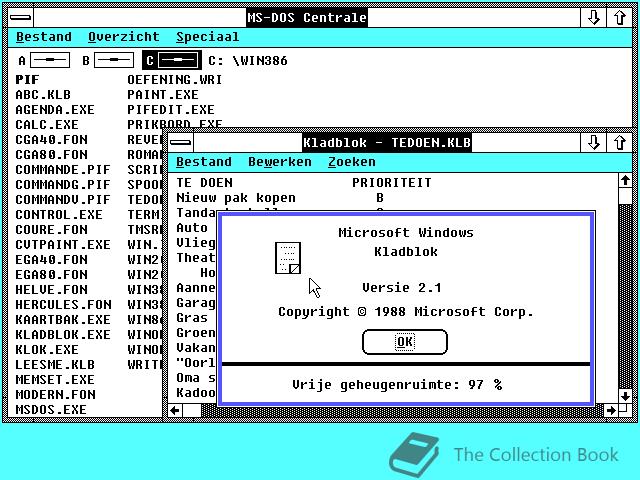Select file ABC.KLB
640x480 pixels.
pos(43,95)
